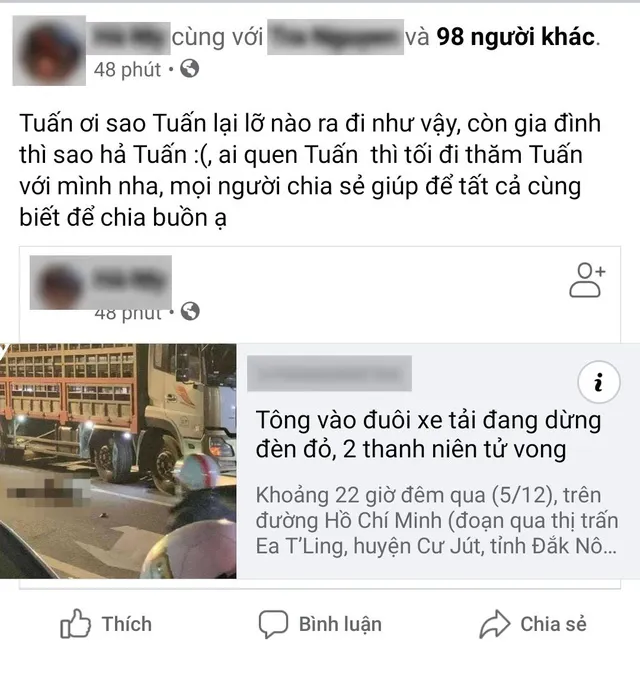
Task: Open the truck accident thumbnail image
Action: click(118, 461)
